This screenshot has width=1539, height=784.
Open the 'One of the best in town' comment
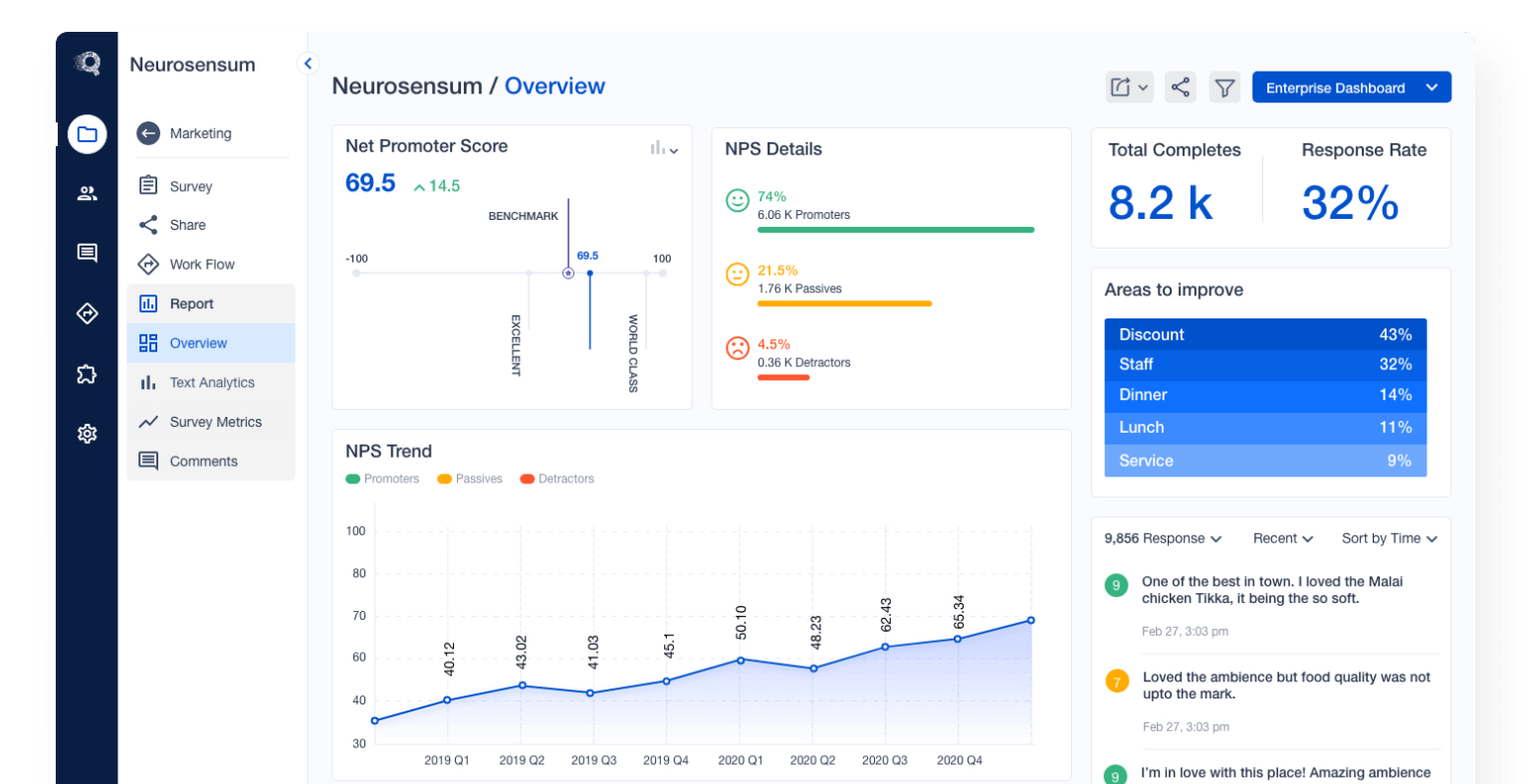click(1272, 590)
